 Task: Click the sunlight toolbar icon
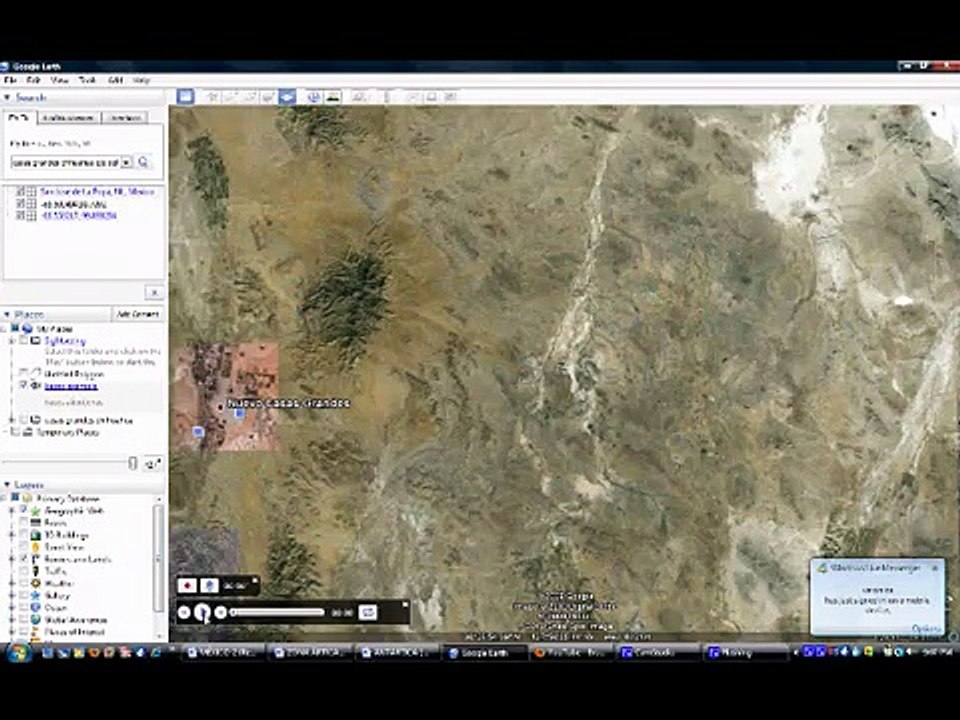[333, 96]
